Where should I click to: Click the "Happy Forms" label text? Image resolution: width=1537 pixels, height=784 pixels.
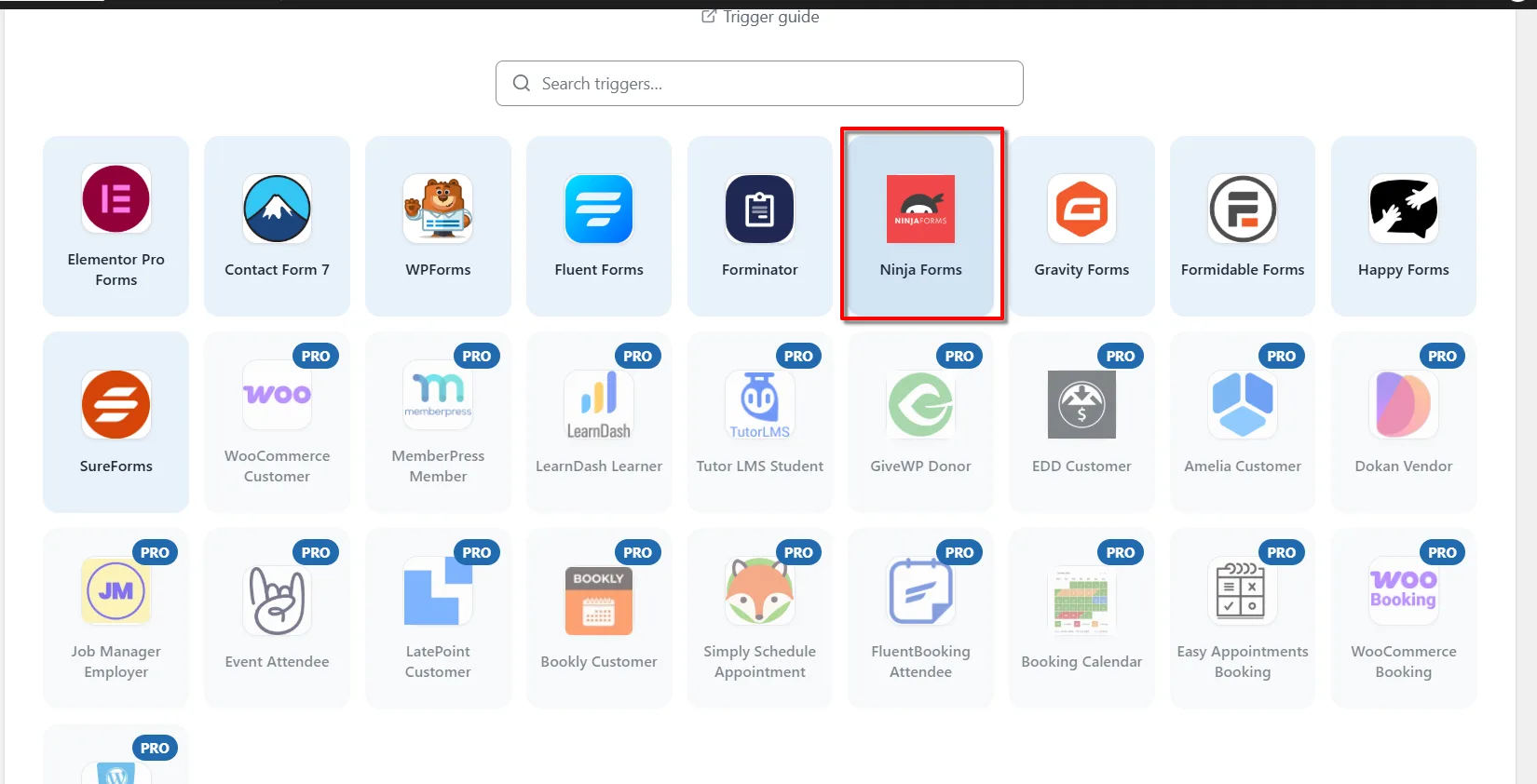point(1404,270)
